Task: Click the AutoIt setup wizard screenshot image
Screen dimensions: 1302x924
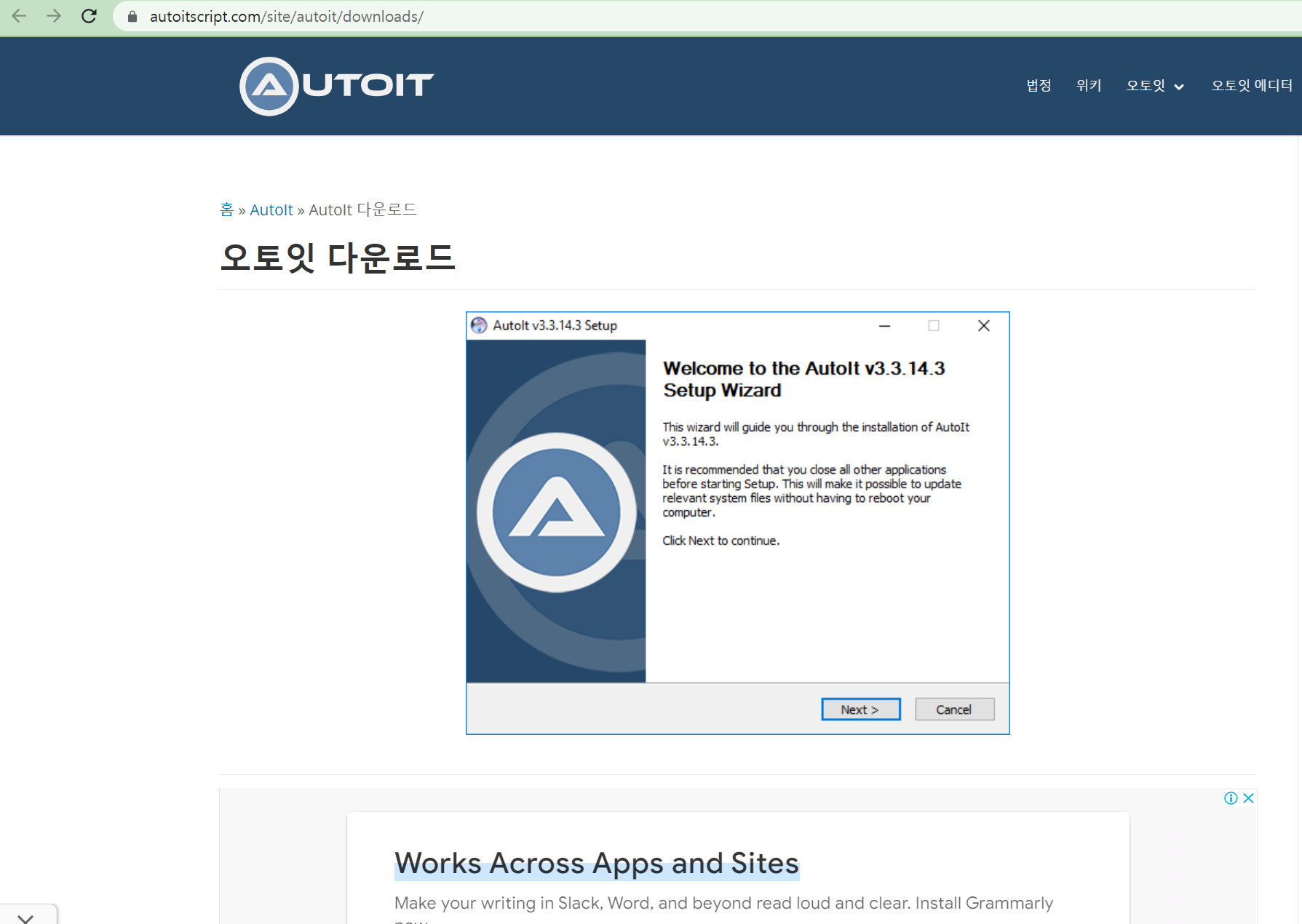Action: tap(738, 523)
